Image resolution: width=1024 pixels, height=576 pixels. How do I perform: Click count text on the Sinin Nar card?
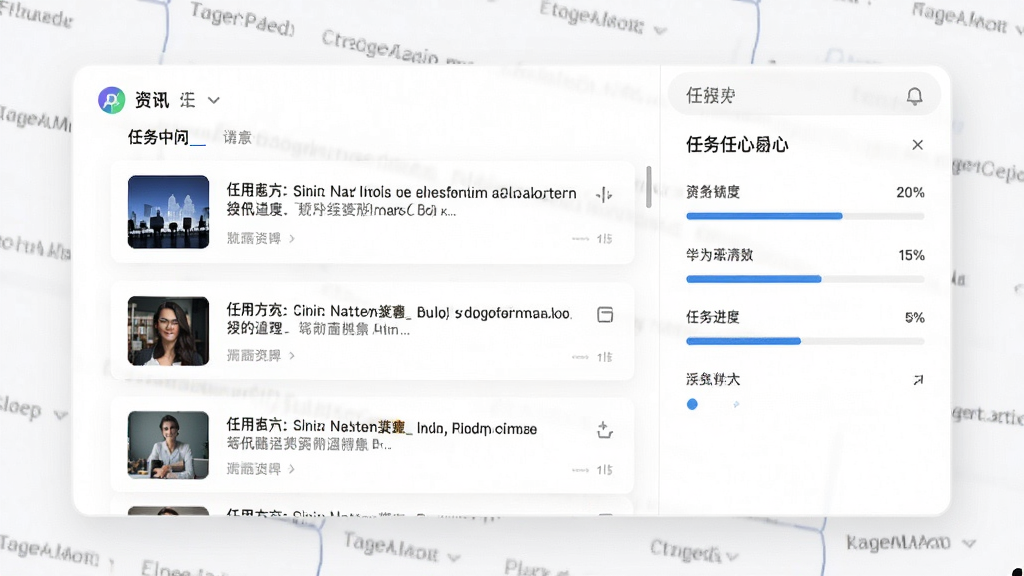pyautogui.click(x=604, y=239)
